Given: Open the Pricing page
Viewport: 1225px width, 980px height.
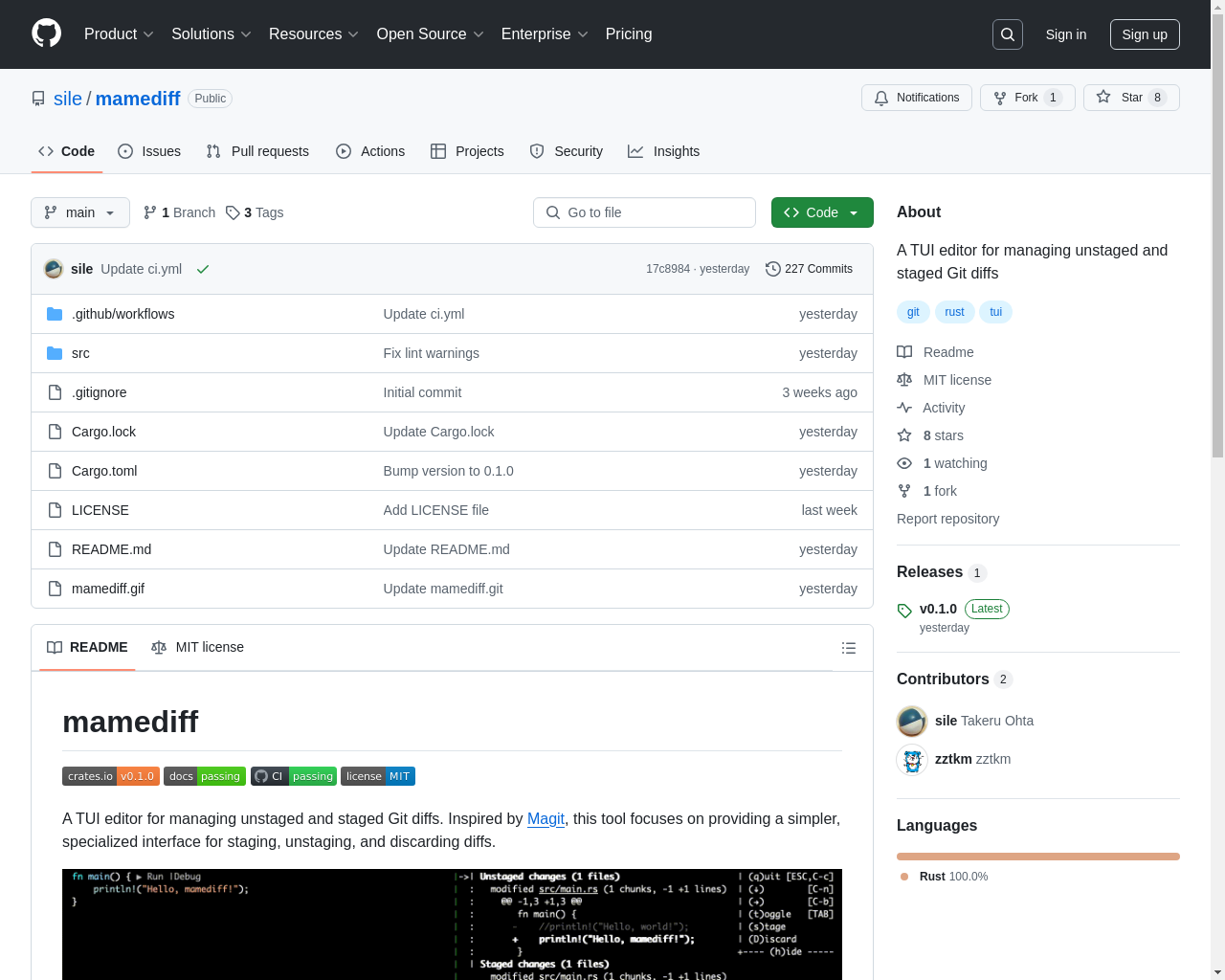Looking at the screenshot, I should click(629, 33).
